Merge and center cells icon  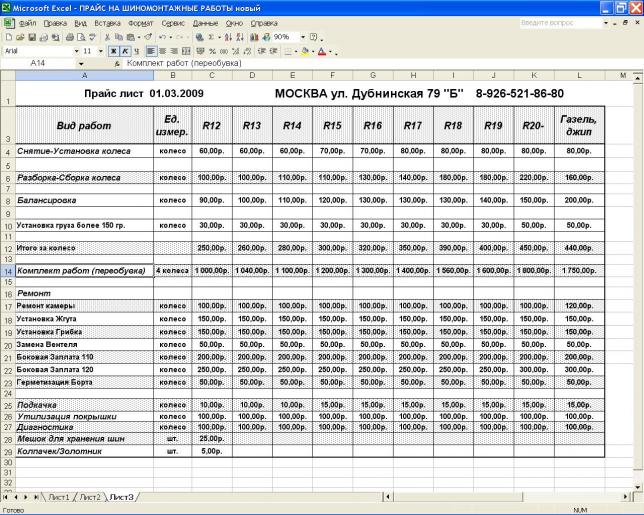pos(186,51)
